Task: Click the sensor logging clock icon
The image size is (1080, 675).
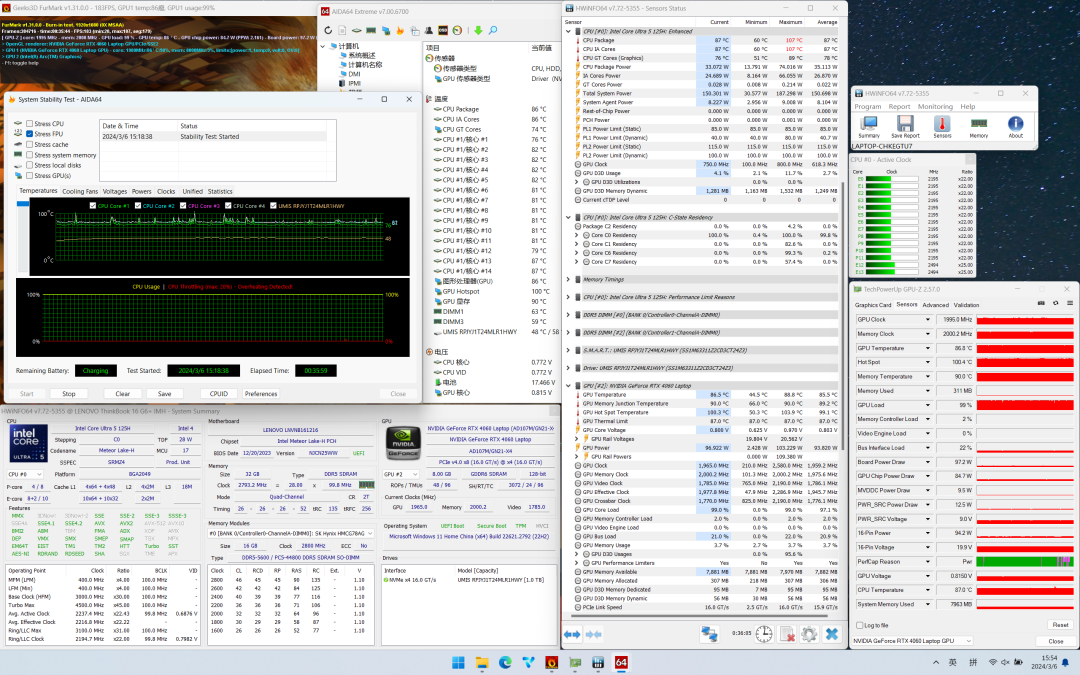Action: click(763, 634)
